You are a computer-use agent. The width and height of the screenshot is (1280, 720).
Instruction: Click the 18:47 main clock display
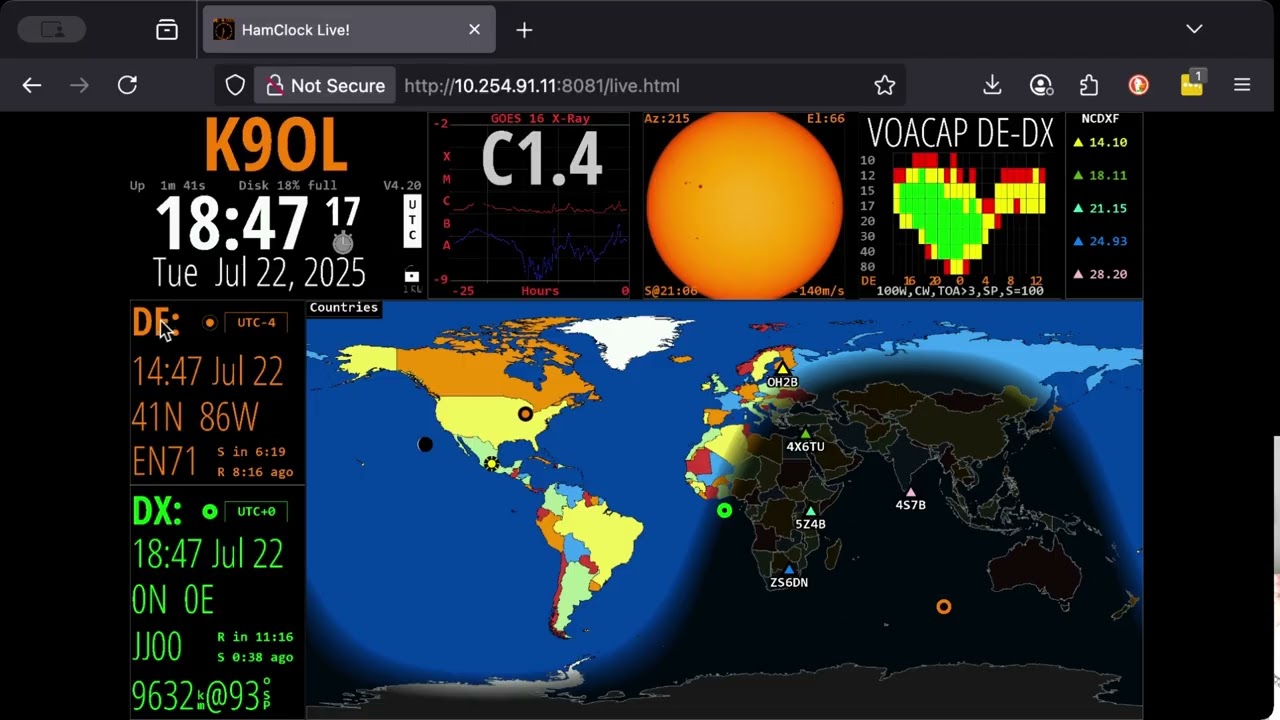pyautogui.click(x=231, y=223)
